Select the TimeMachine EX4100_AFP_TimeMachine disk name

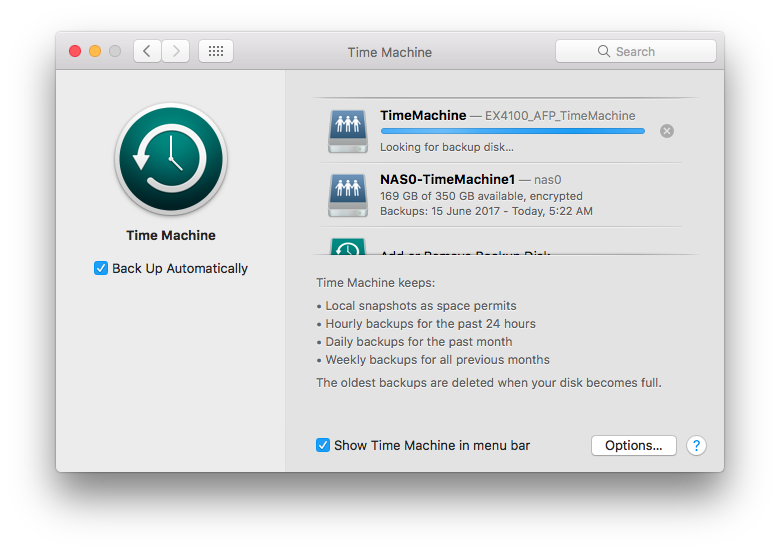tap(507, 115)
